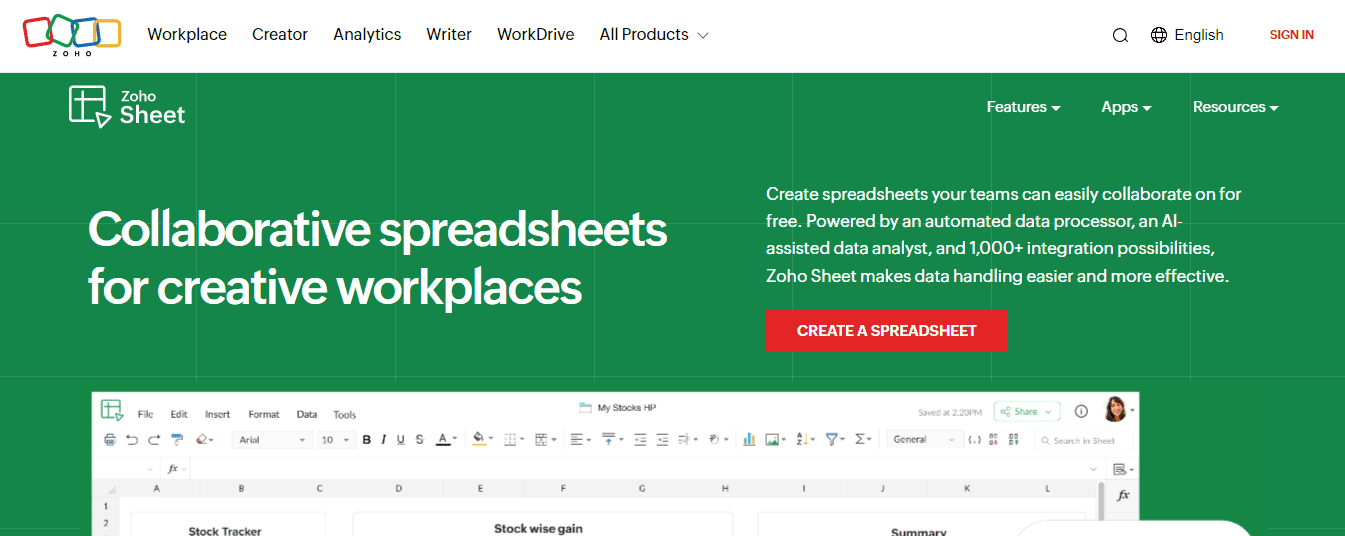Toggle Underline formatting button
1345x536 pixels.
401,440
